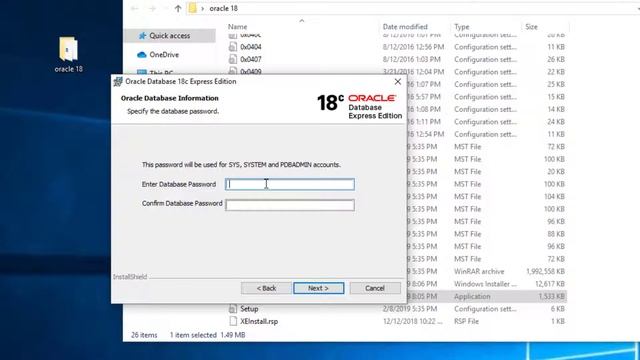Select the 0x0407 file name
Image resolution: width=640 pixels, height=360 pixels.
[251, 60]
